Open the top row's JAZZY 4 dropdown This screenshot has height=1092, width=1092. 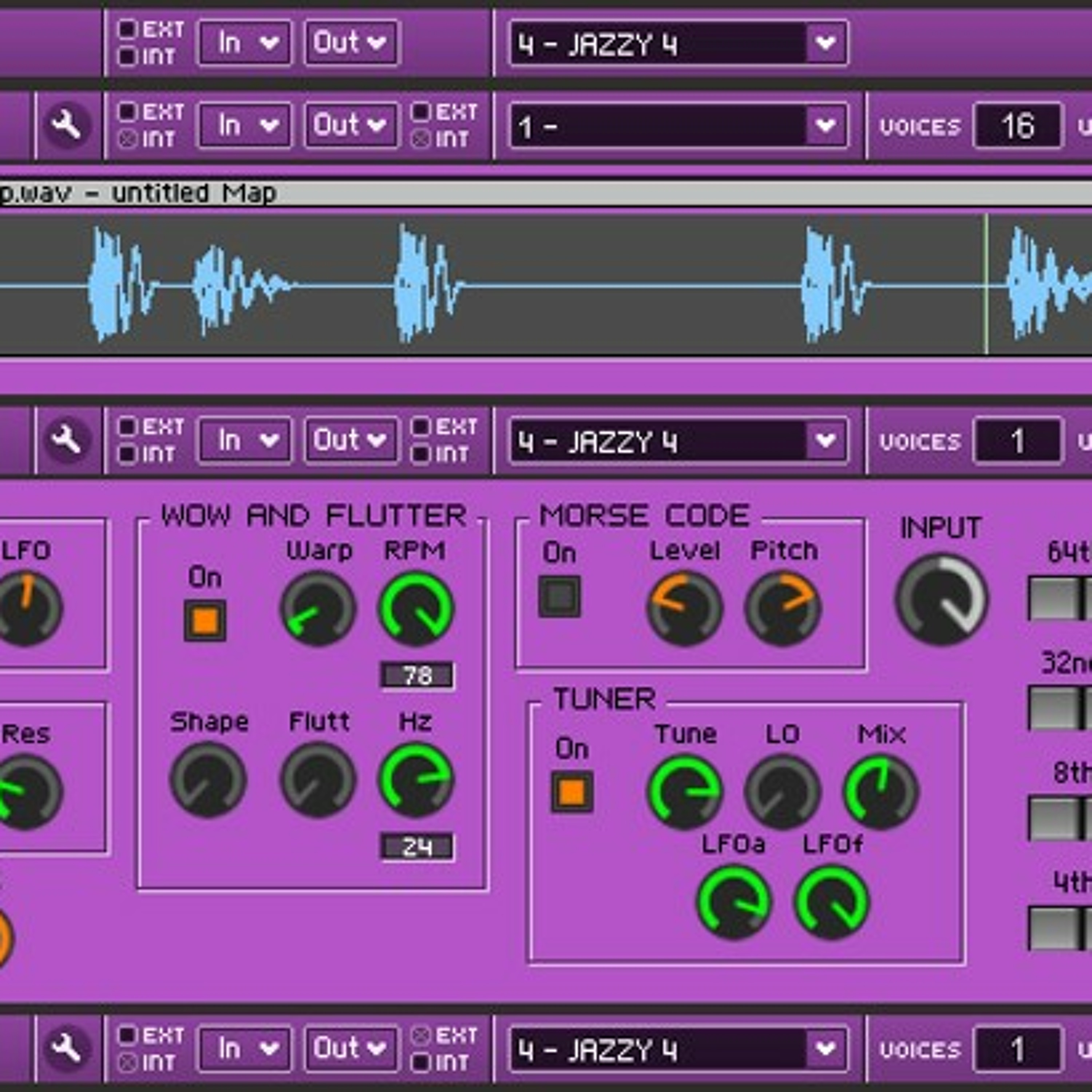[x=826, y=43]
